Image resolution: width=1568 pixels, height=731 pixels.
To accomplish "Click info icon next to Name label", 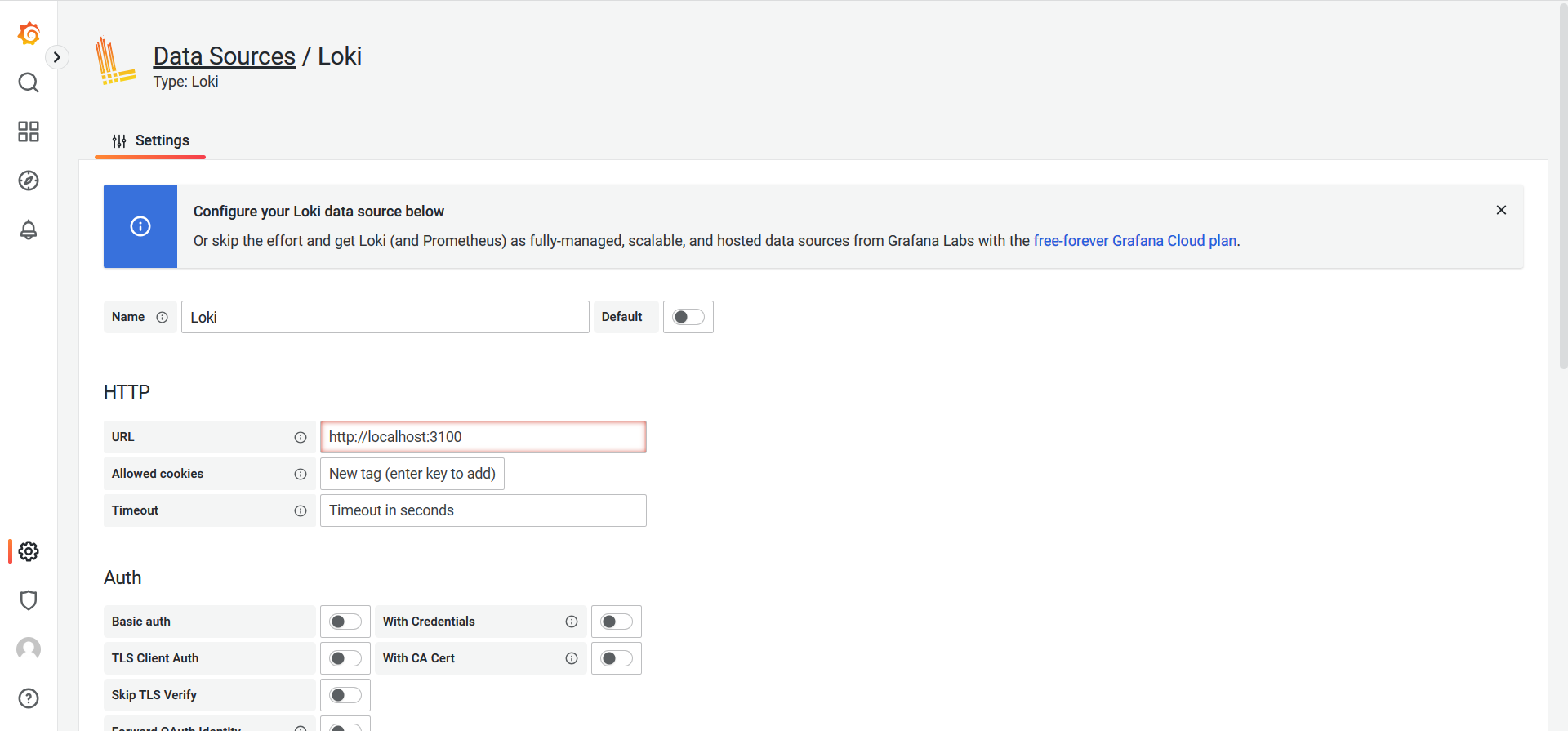I will (162, 317).
